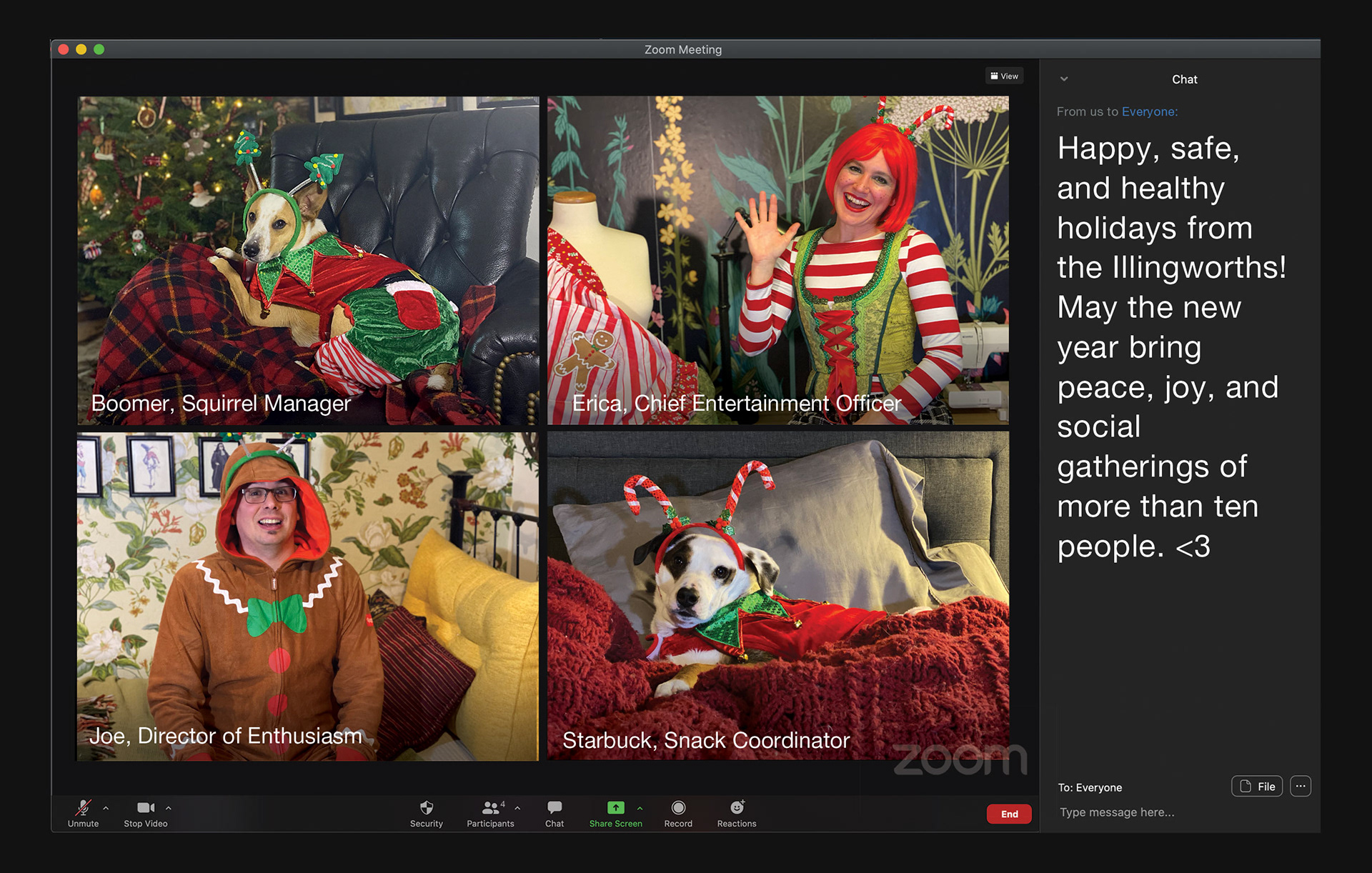This screenshot has width=1372, height=873.
Task: Open the Security shield icon
Action: pos(427,809)
